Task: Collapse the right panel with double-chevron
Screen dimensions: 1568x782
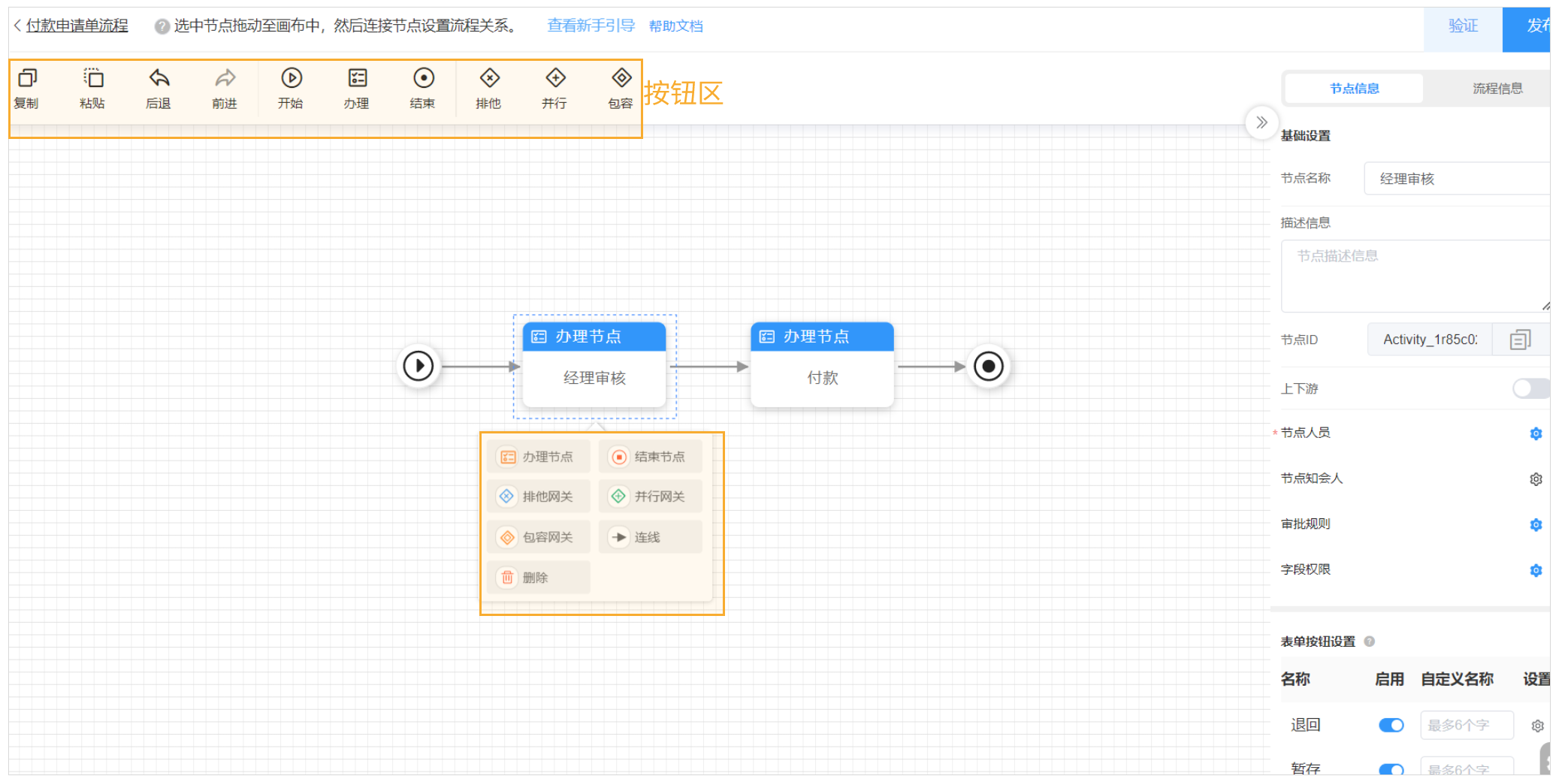Action: (x=1261, y=122)
